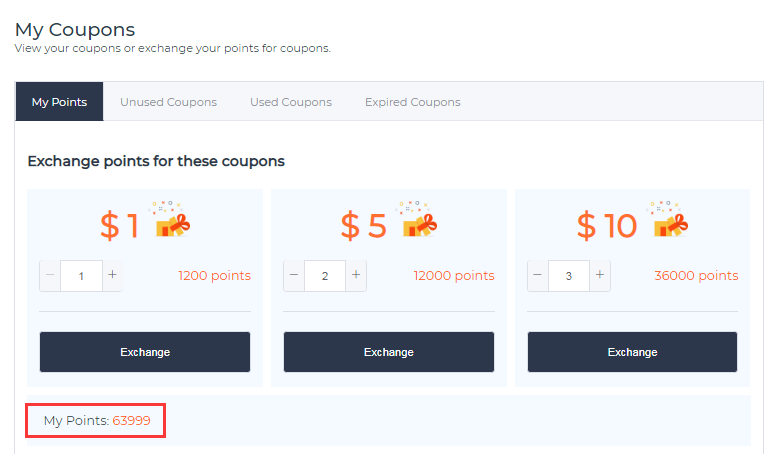781x454 pixels.
Task: Open the Used Coupons tab
Action: click(x=291, y=102)
